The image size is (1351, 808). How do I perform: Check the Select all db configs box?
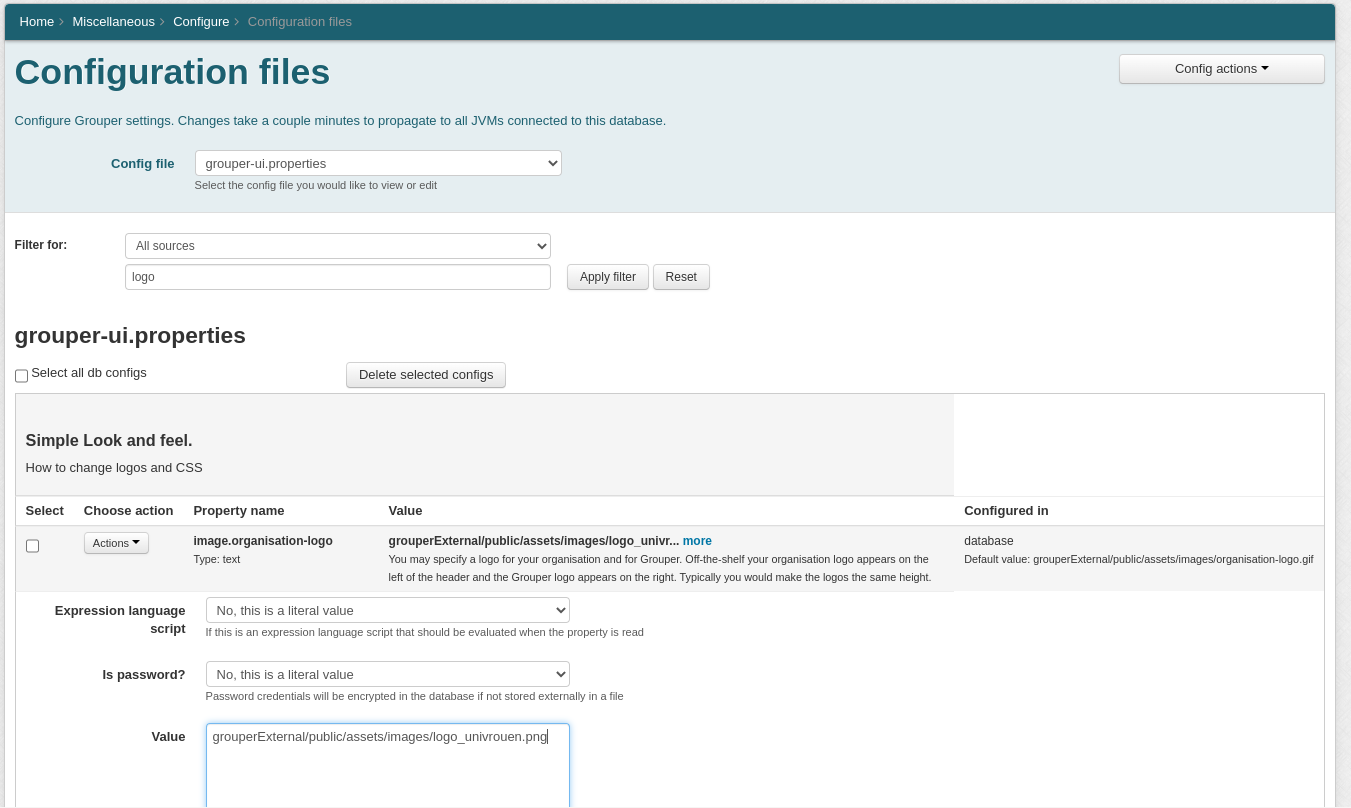pyautogui.click(x=22, y=376)
